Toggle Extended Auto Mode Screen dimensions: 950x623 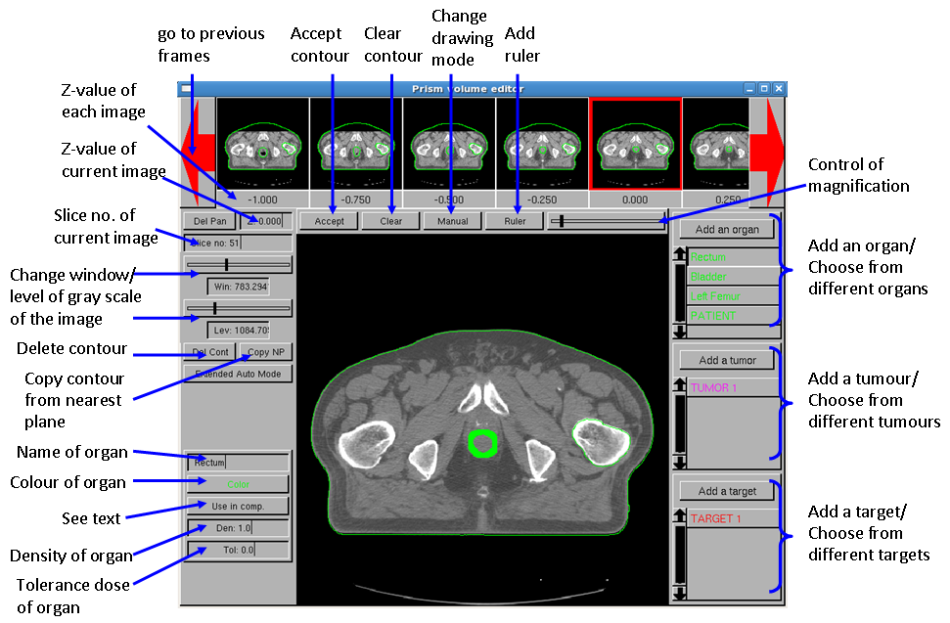[237, 374]
